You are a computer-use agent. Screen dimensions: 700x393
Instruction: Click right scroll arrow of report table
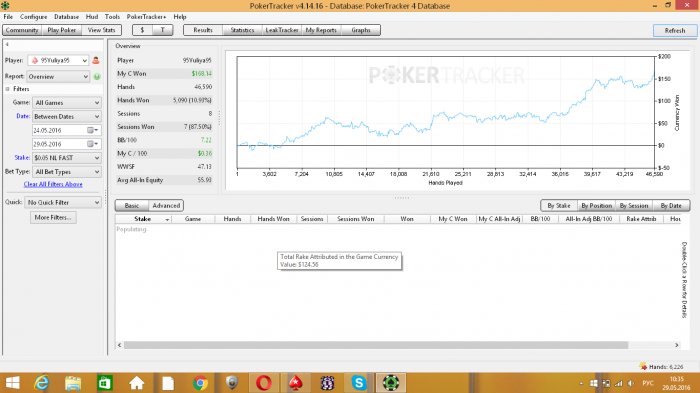click(x=677, y=345)
